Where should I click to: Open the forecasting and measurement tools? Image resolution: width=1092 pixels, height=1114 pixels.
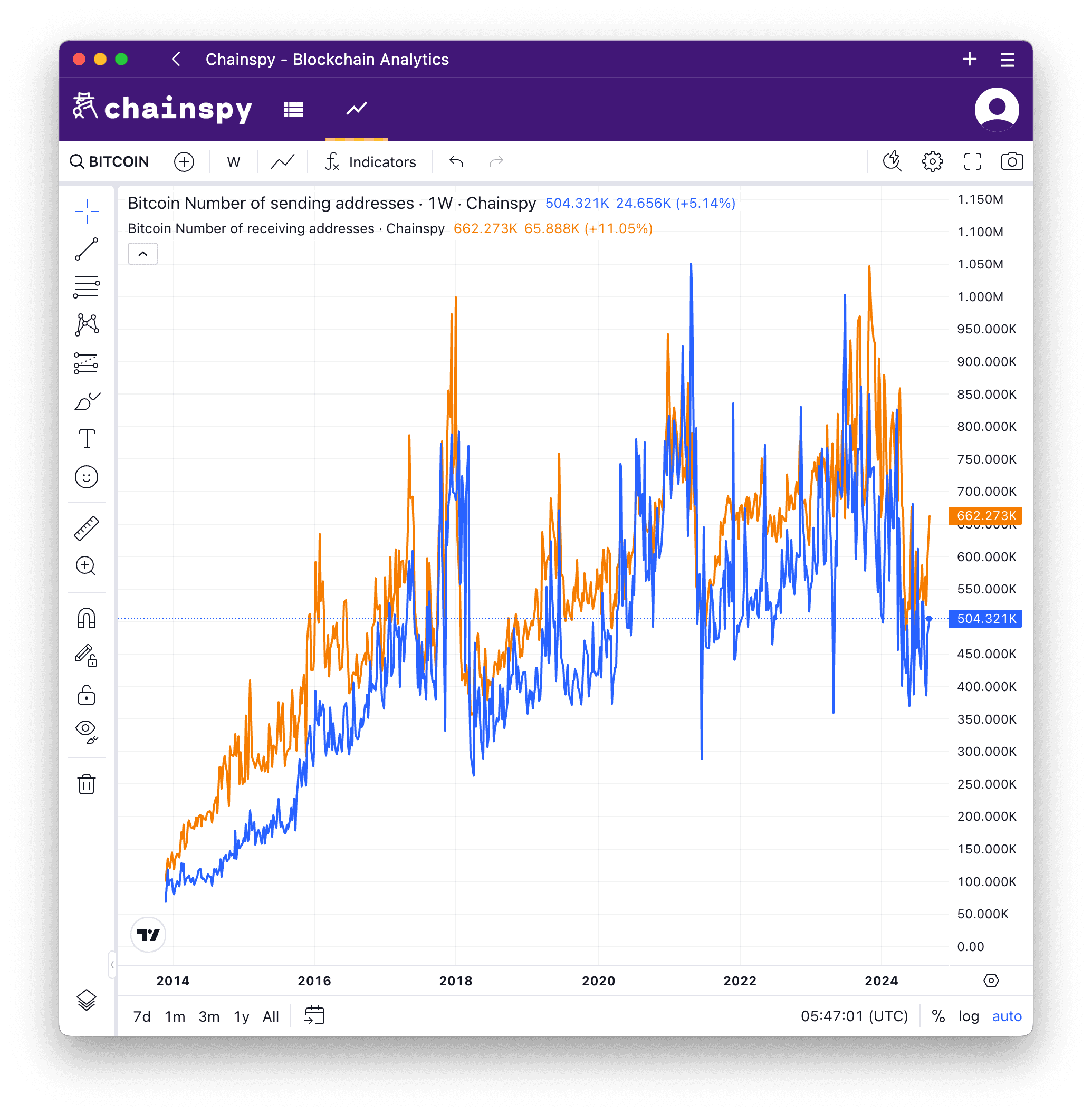(x=87, y=363)
